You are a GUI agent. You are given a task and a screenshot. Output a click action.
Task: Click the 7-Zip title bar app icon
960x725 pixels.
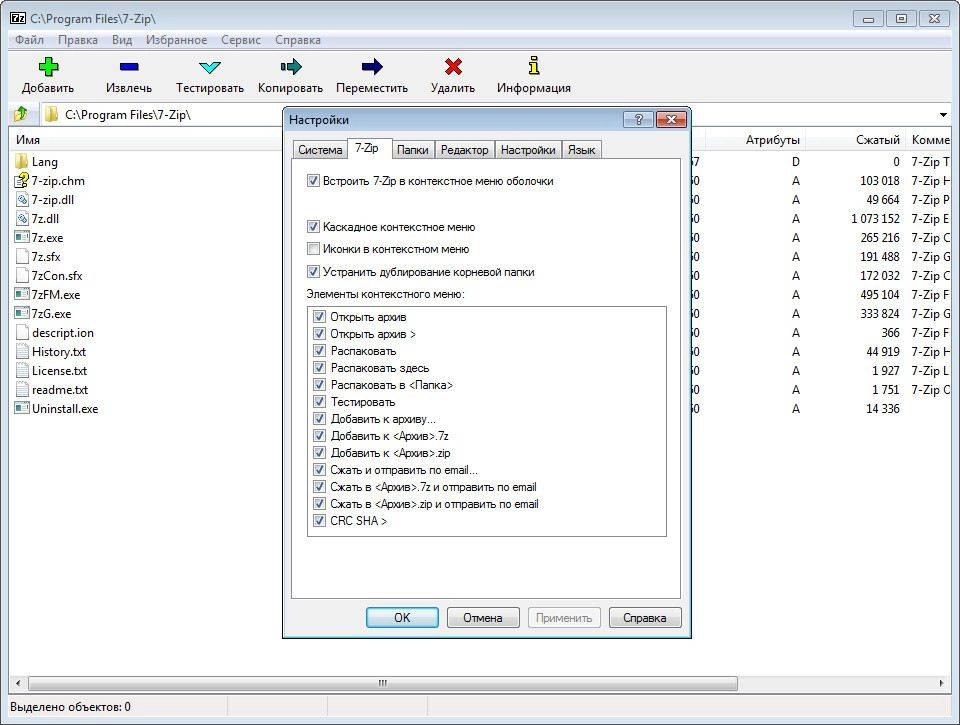tap(18, 18)
